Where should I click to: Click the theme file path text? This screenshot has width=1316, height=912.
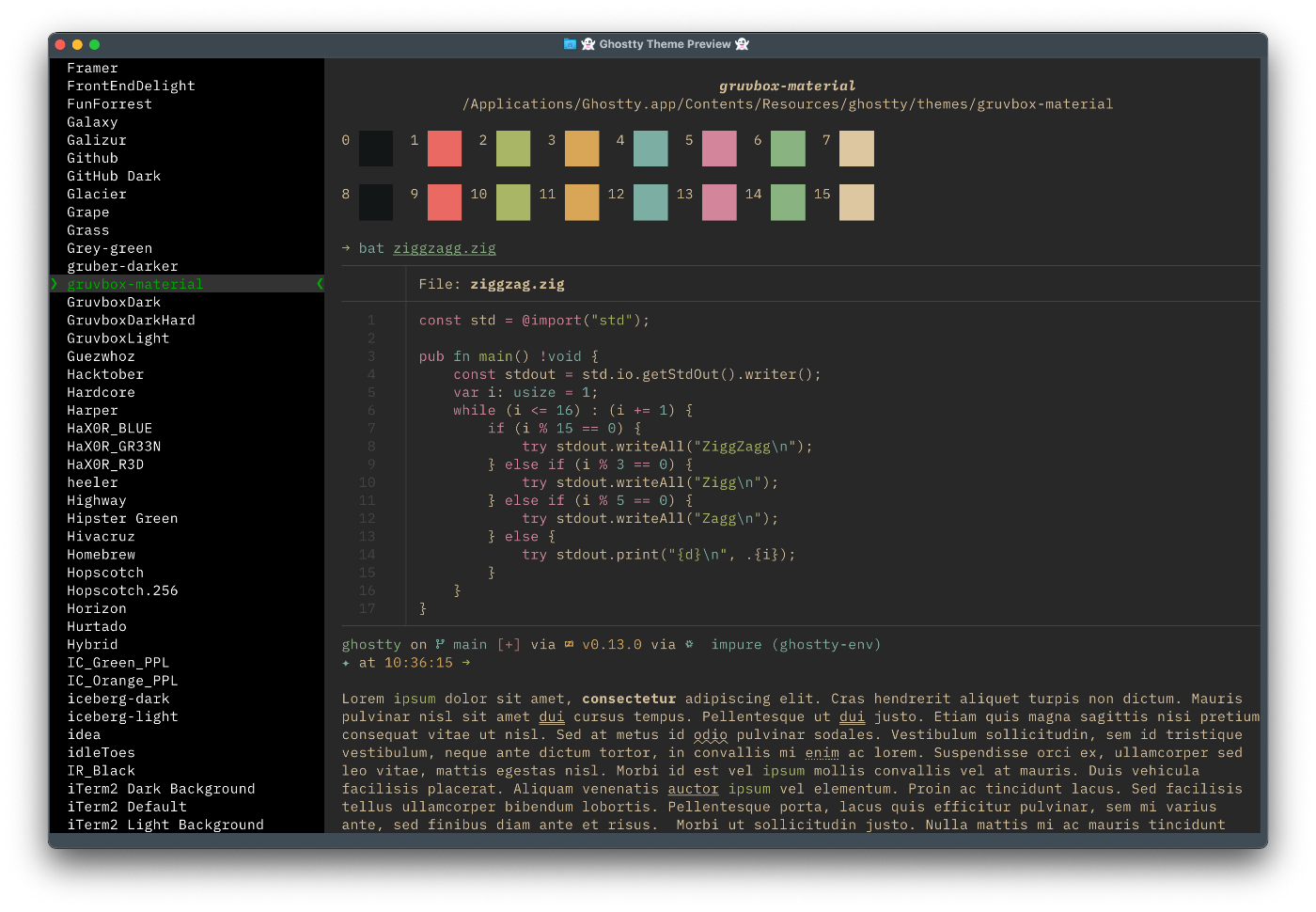point(788,103)
